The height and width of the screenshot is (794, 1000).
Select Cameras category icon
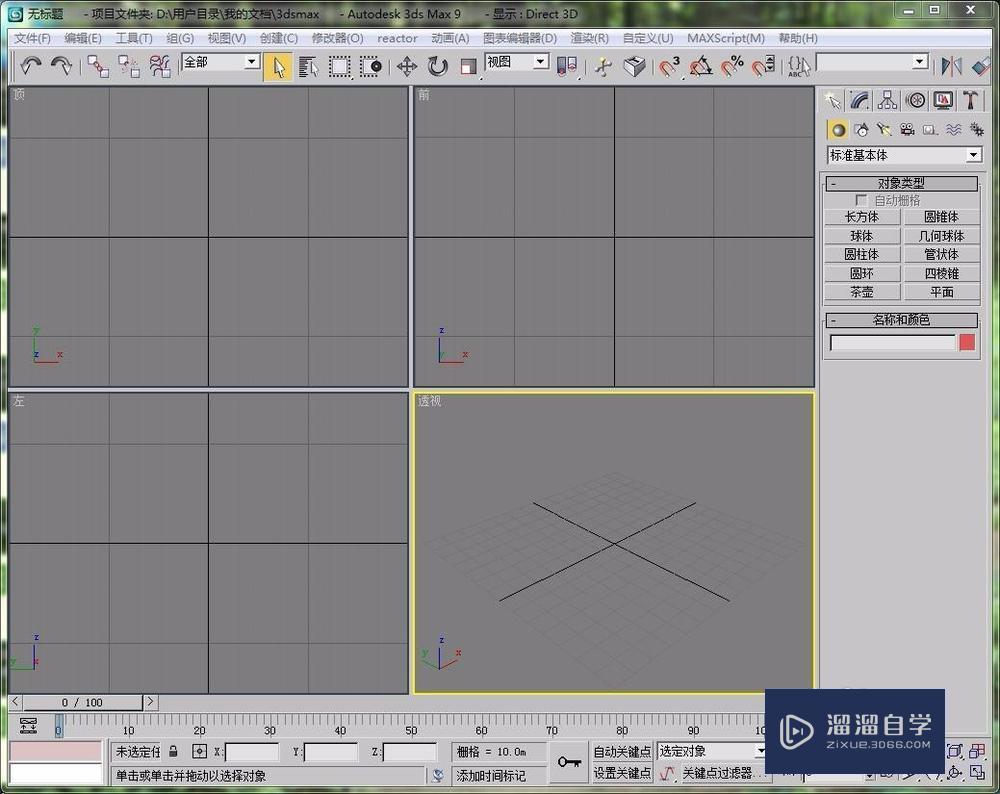point(907,130)
